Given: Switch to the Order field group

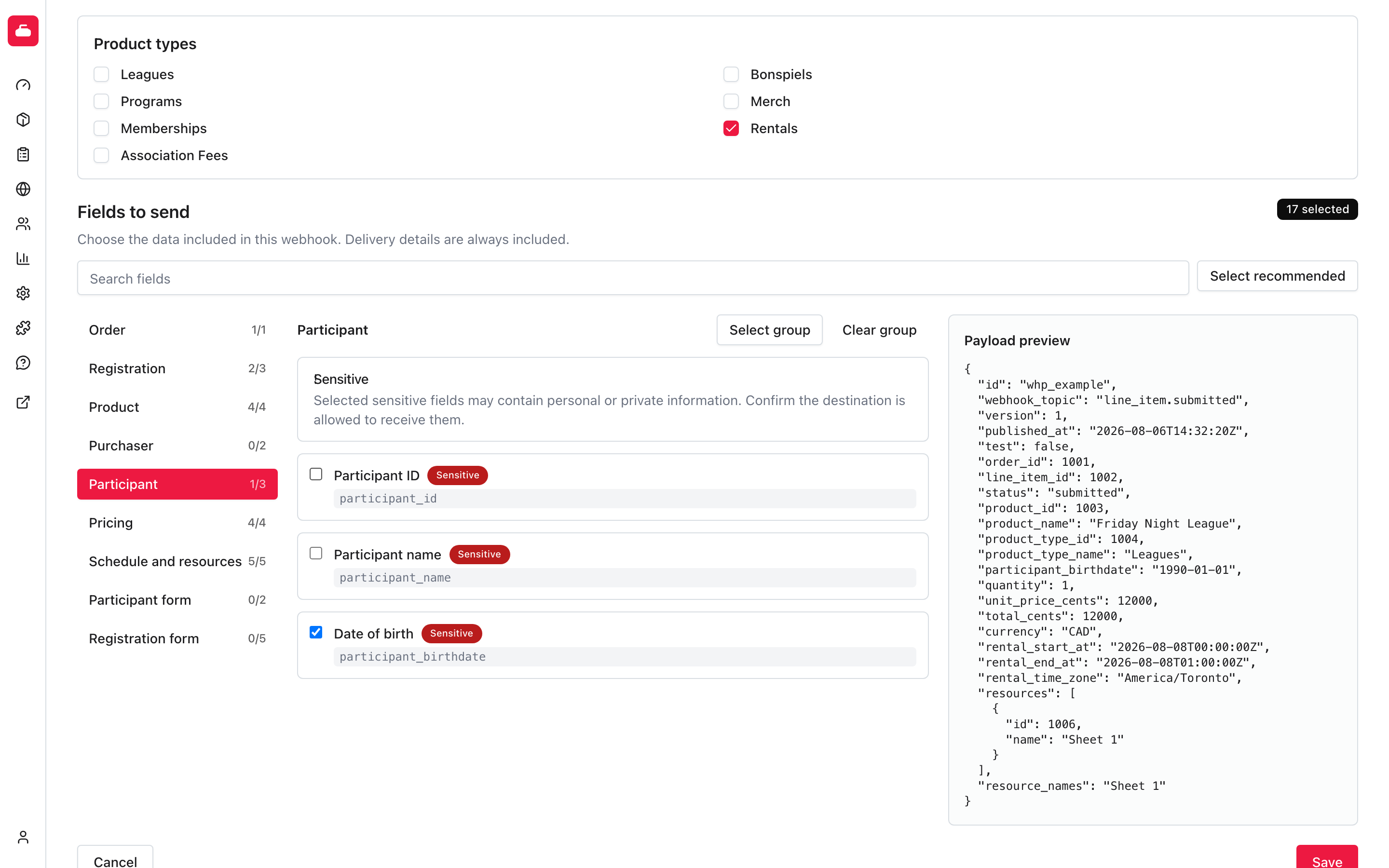Looking at the screenshot, I should [177, 330].
